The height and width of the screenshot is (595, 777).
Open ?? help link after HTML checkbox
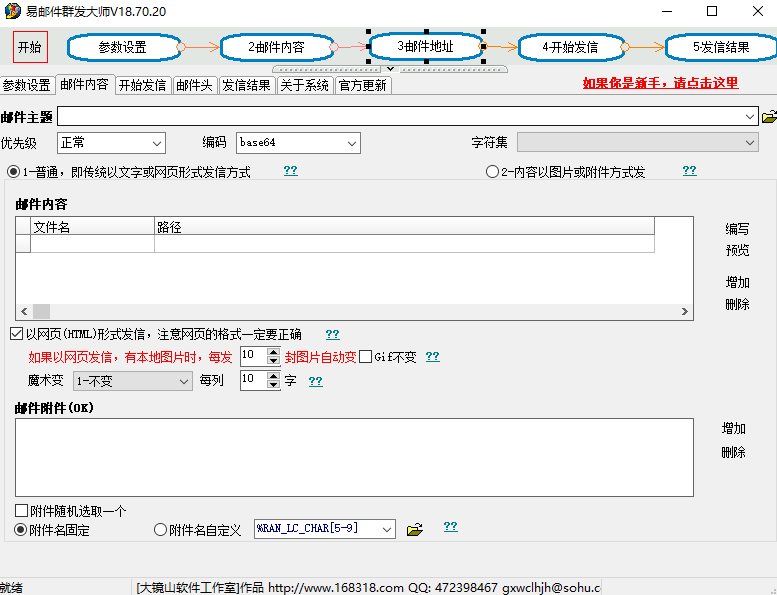(333, 334)
